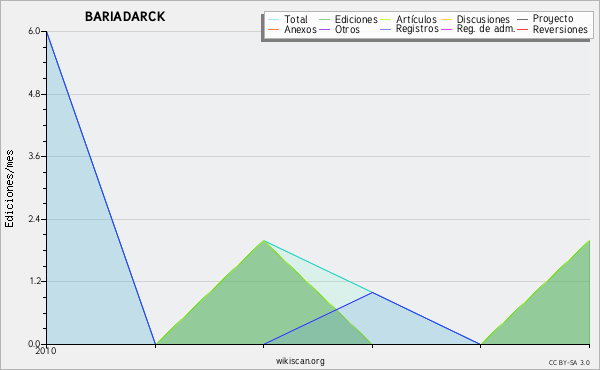Click the green Ediciones legend line swatch
Image resolution: width=600 pixels, height=370 pixels.
coord(324,20)
